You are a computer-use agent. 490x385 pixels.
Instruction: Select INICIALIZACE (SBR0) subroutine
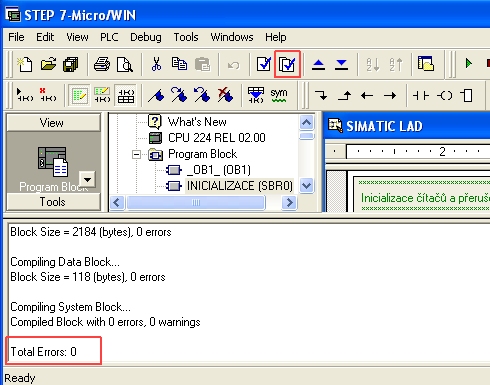point(240,186)
